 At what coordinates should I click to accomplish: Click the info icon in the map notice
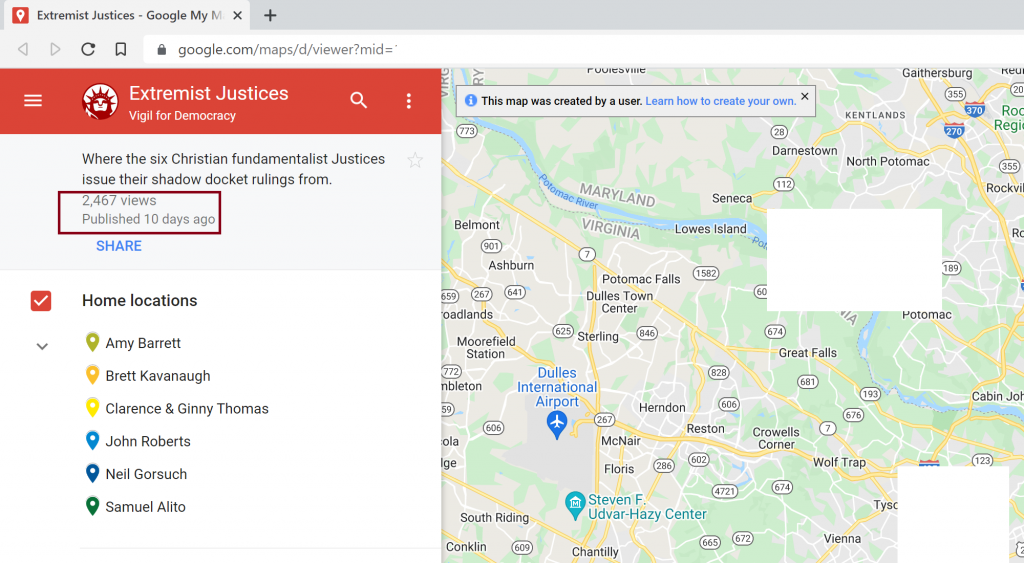pos(470,101)
